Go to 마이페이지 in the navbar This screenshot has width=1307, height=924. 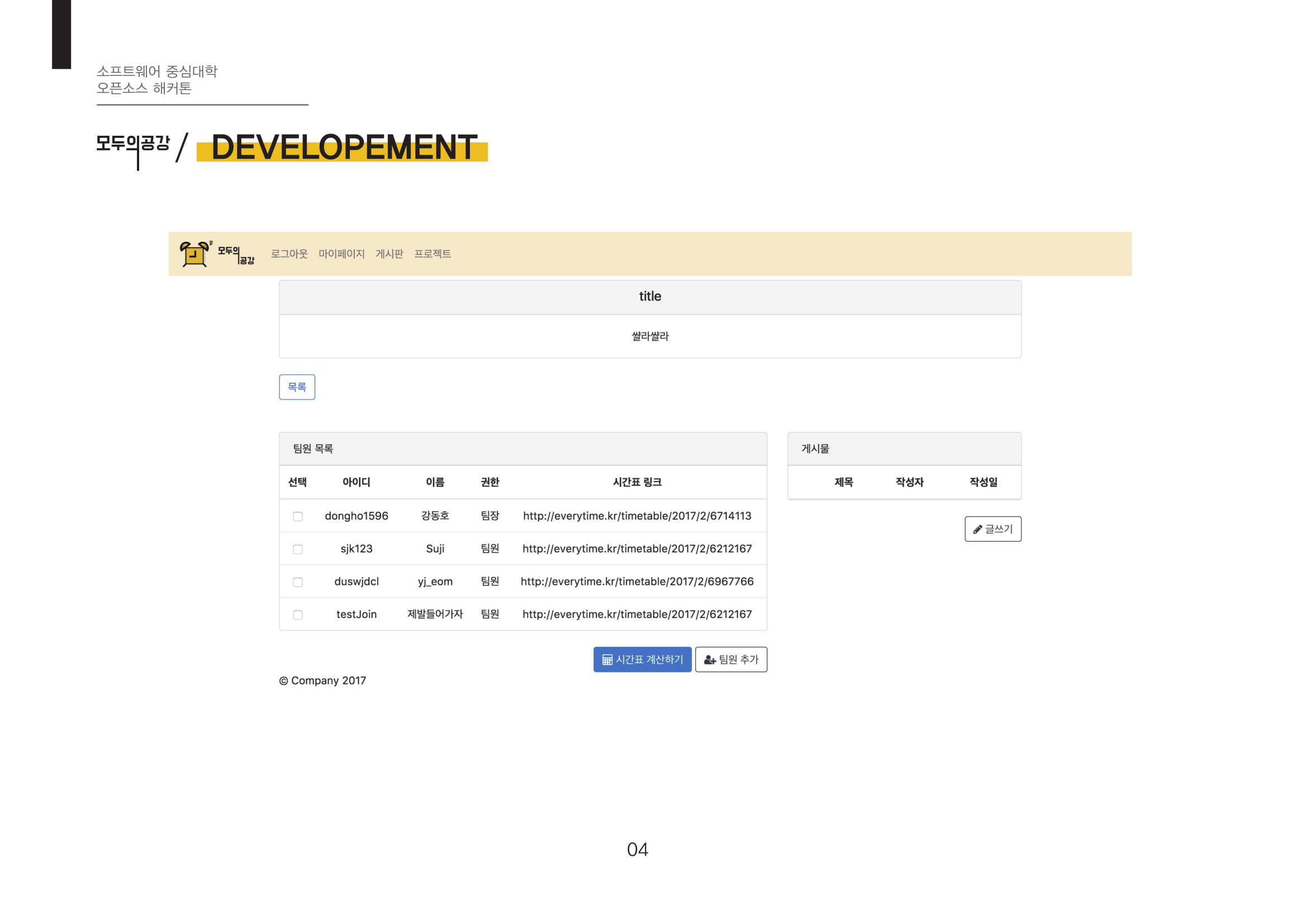click(x=341, y=254)
